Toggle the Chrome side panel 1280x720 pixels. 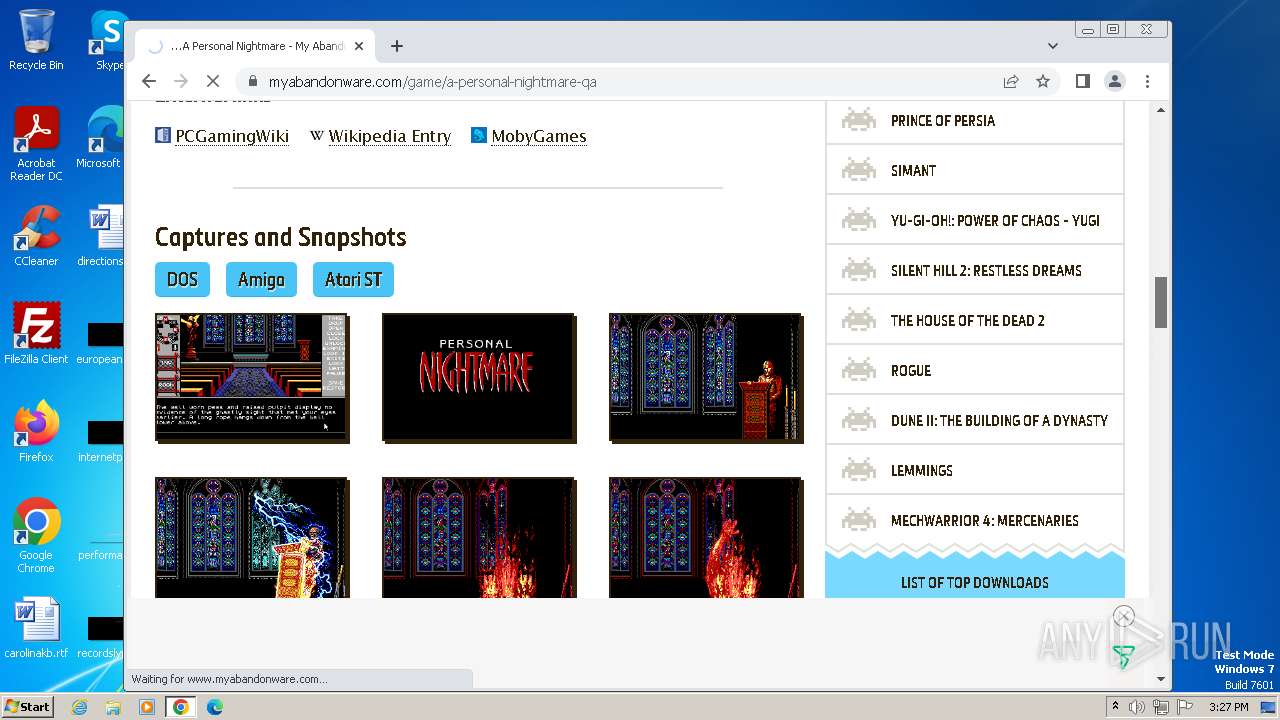1082,81
